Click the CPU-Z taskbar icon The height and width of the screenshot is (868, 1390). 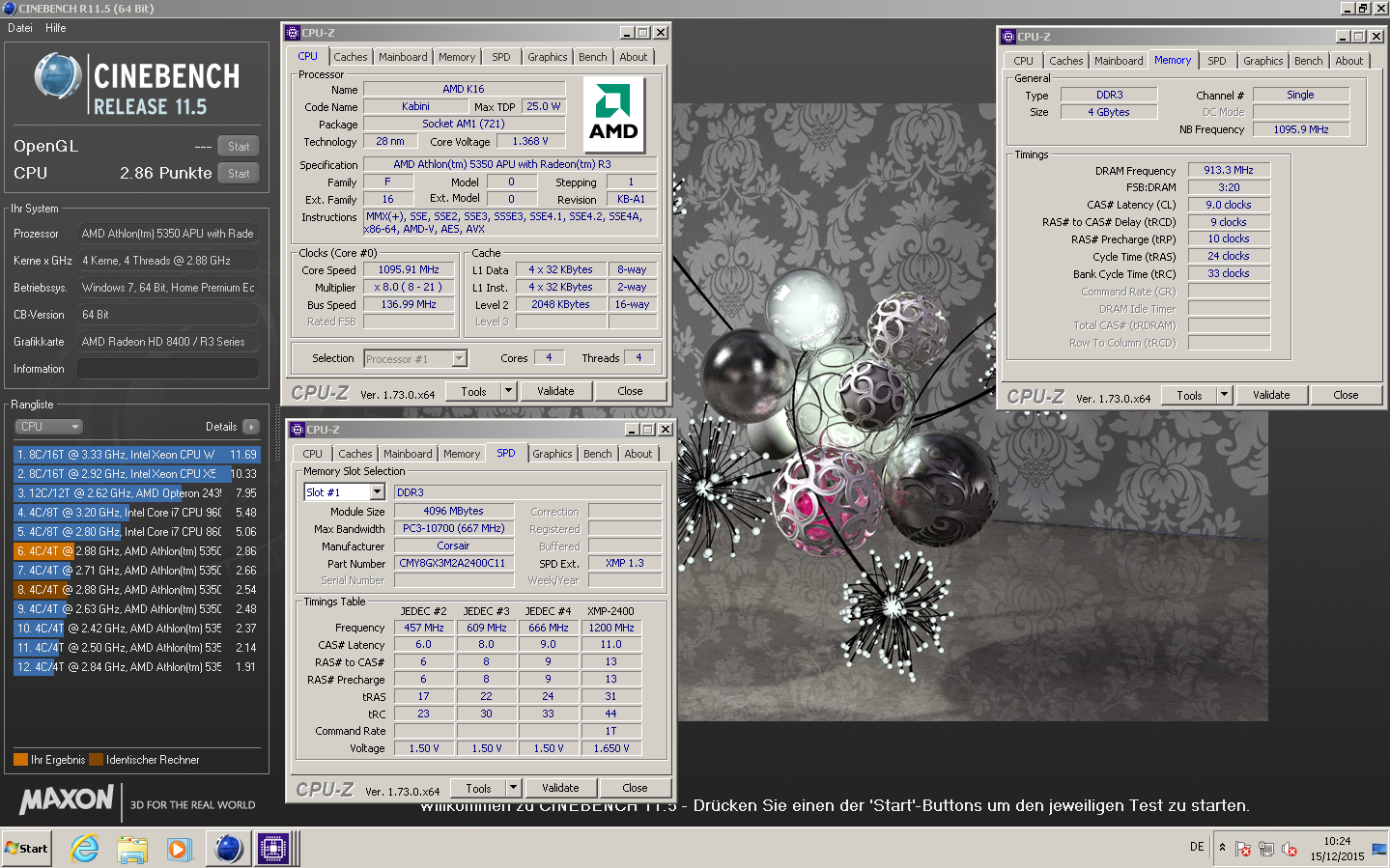click(273, 849)
